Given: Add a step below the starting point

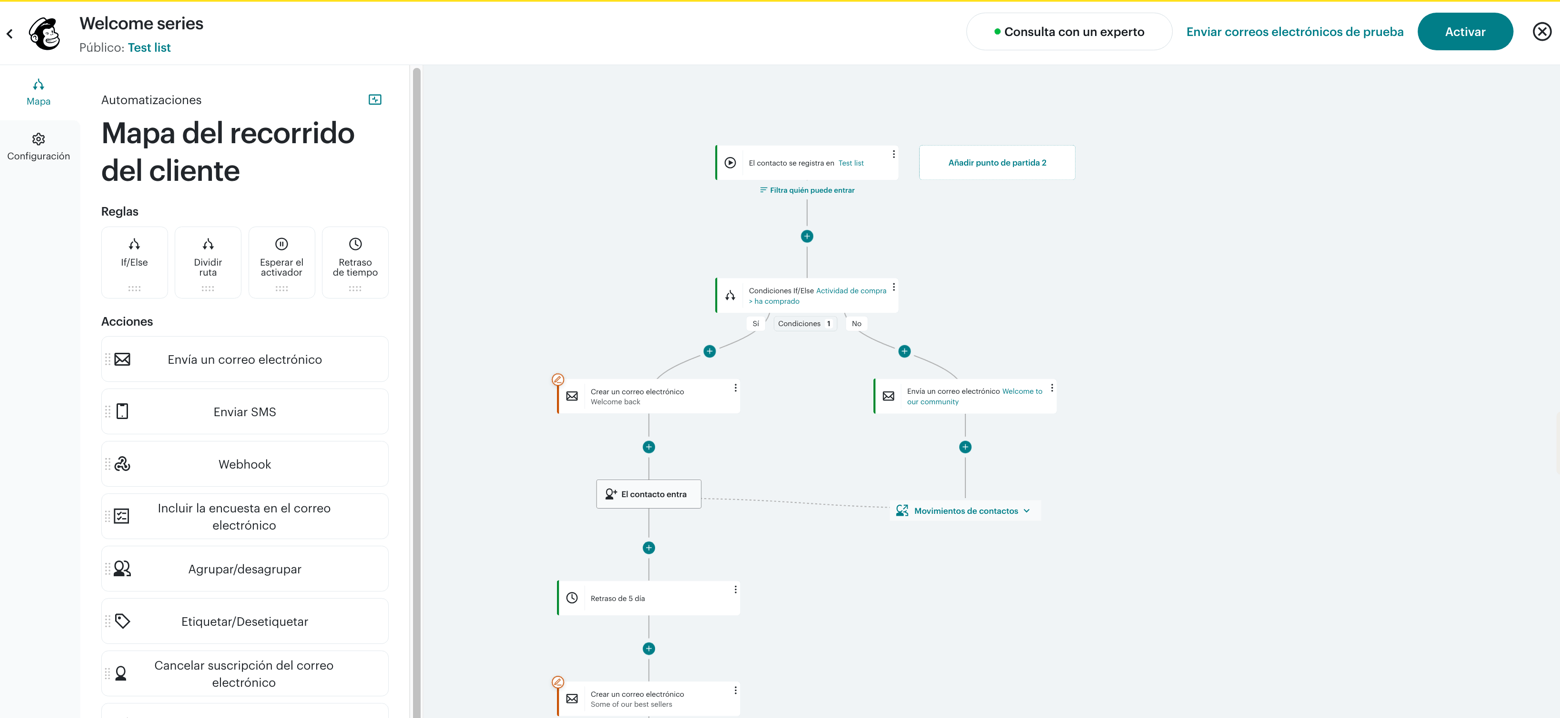Looking at the screenshot, I should [807, 236].
